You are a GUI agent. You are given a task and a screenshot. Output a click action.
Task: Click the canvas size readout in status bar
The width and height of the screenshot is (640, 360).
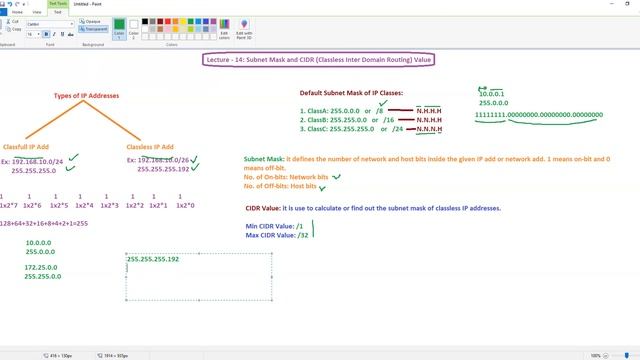click(x=113, y=356)
